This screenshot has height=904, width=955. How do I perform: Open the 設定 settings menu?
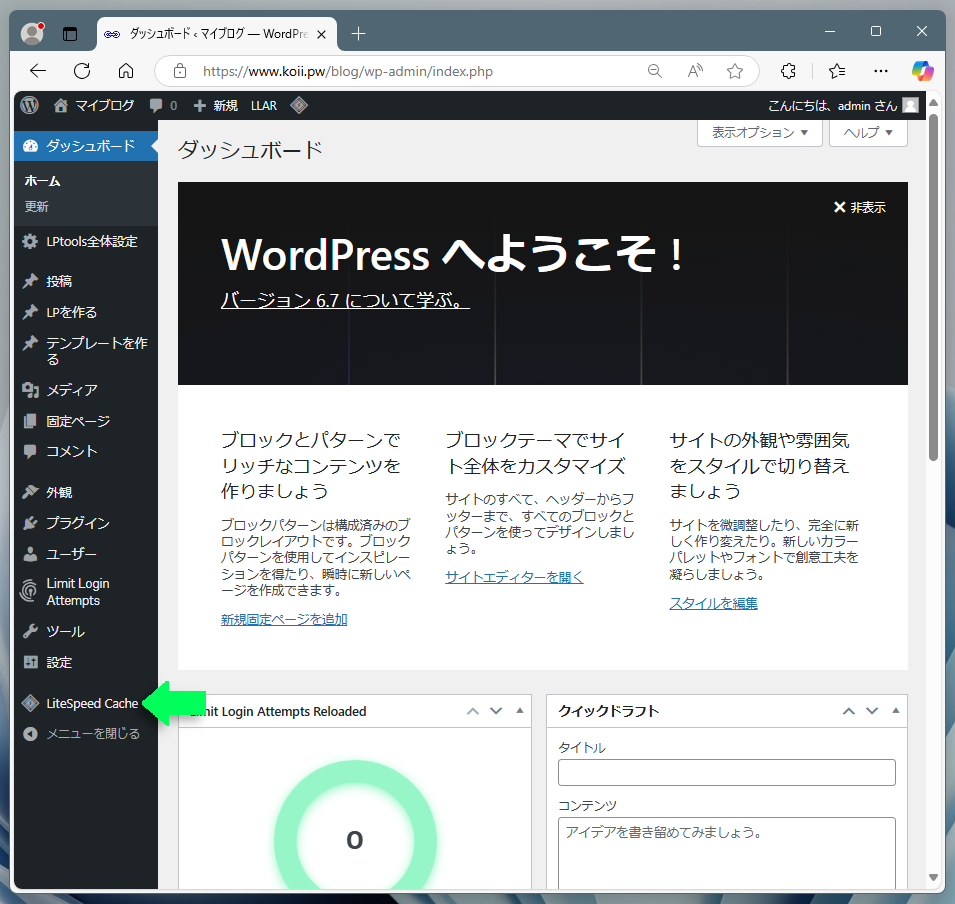(86, 662)
